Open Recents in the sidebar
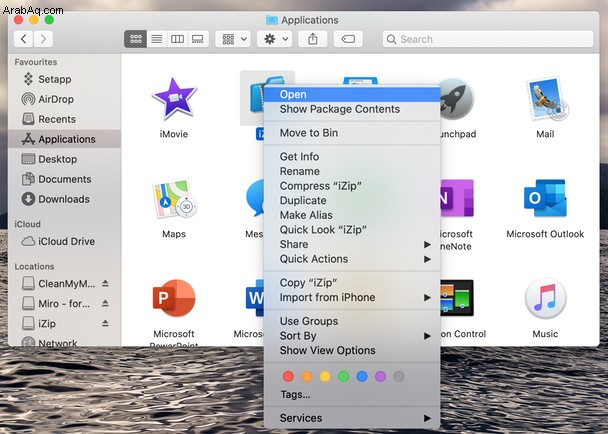This screenshot has height=434, width=608. tap(64, 119)
